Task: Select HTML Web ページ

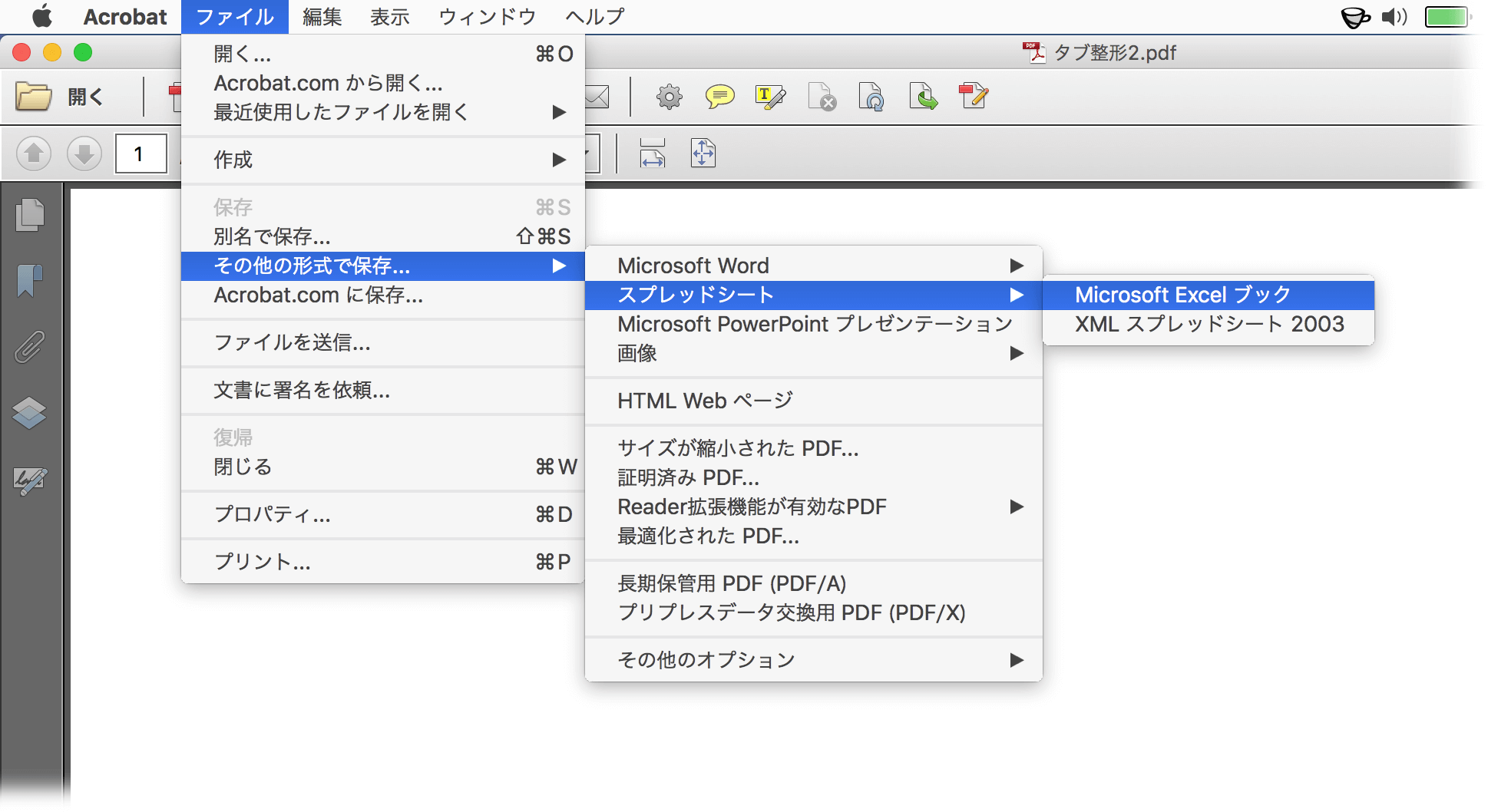Action: (814, 401)
